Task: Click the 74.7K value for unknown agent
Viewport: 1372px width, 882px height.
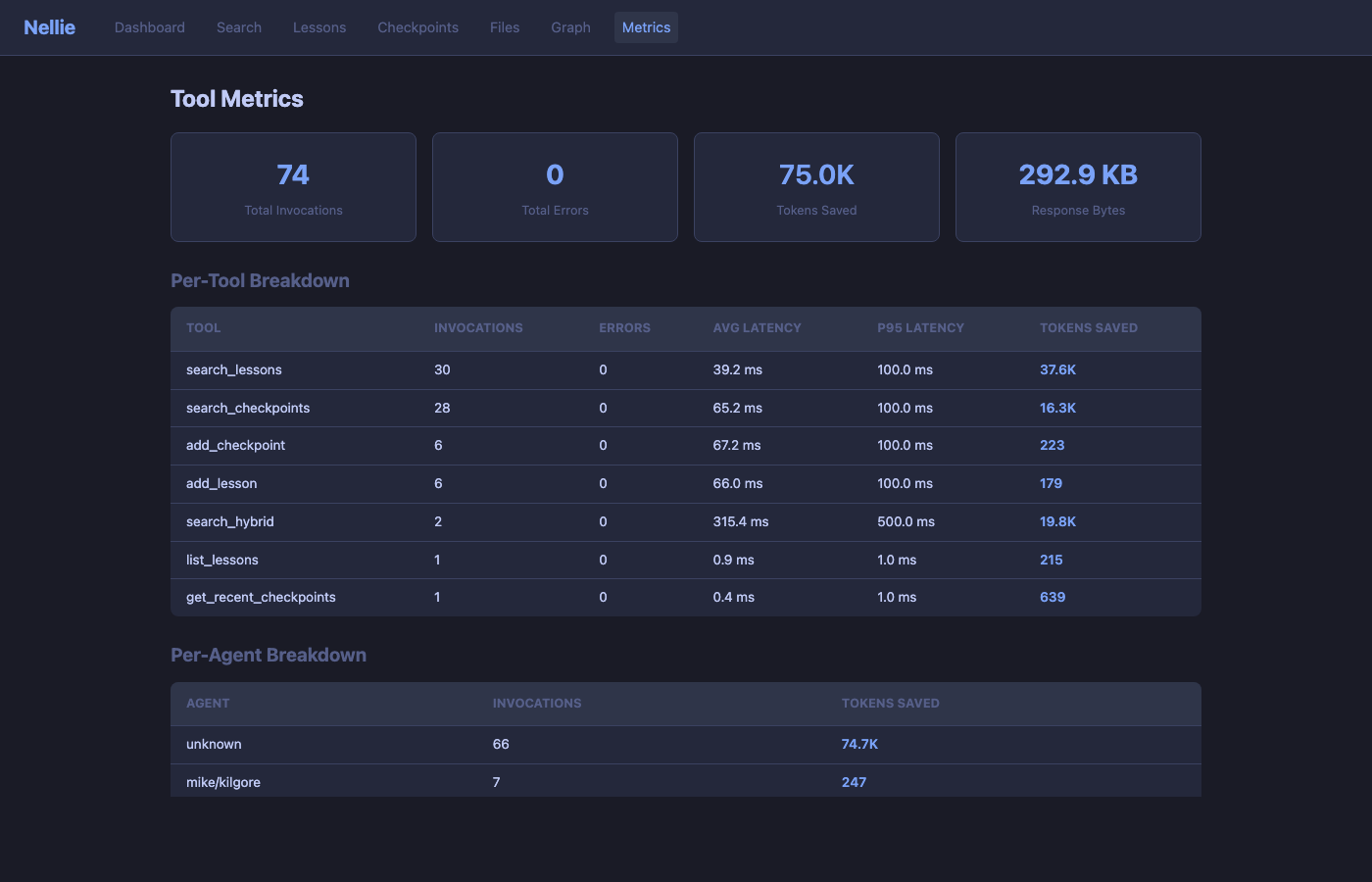Action: tap(859, 745)
